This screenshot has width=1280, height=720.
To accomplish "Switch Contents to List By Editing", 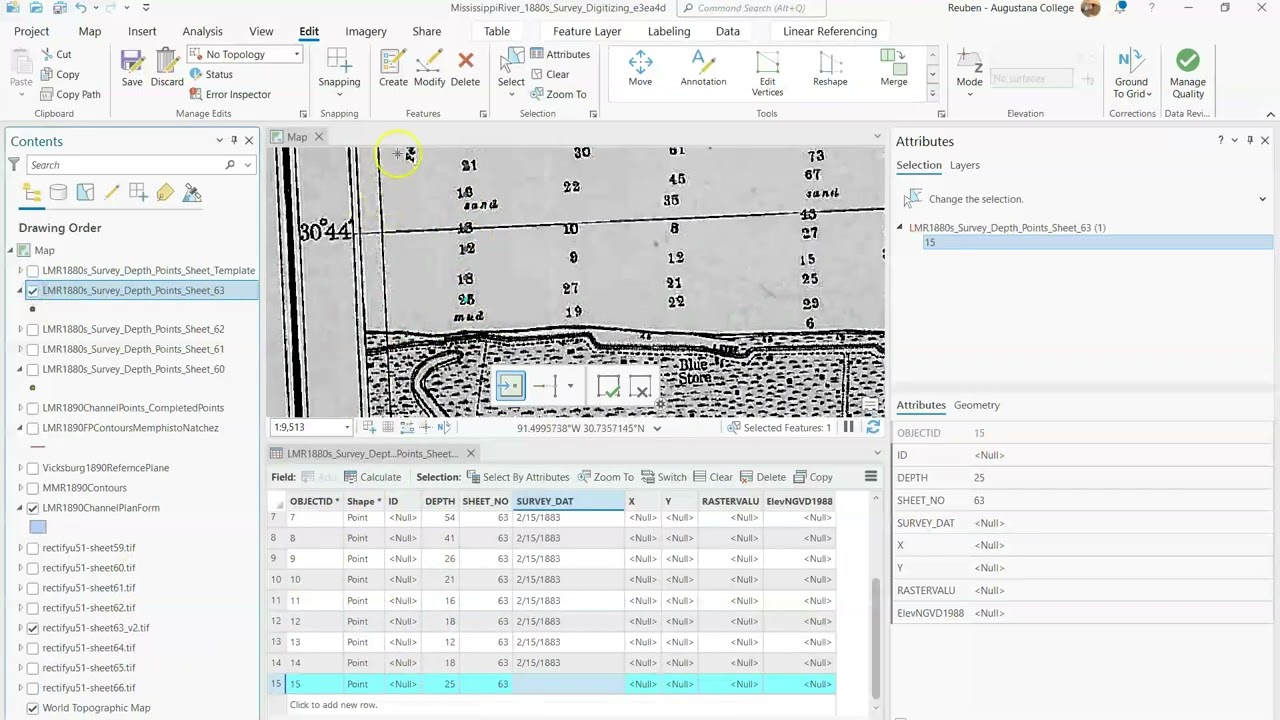I will coord(112,193).
